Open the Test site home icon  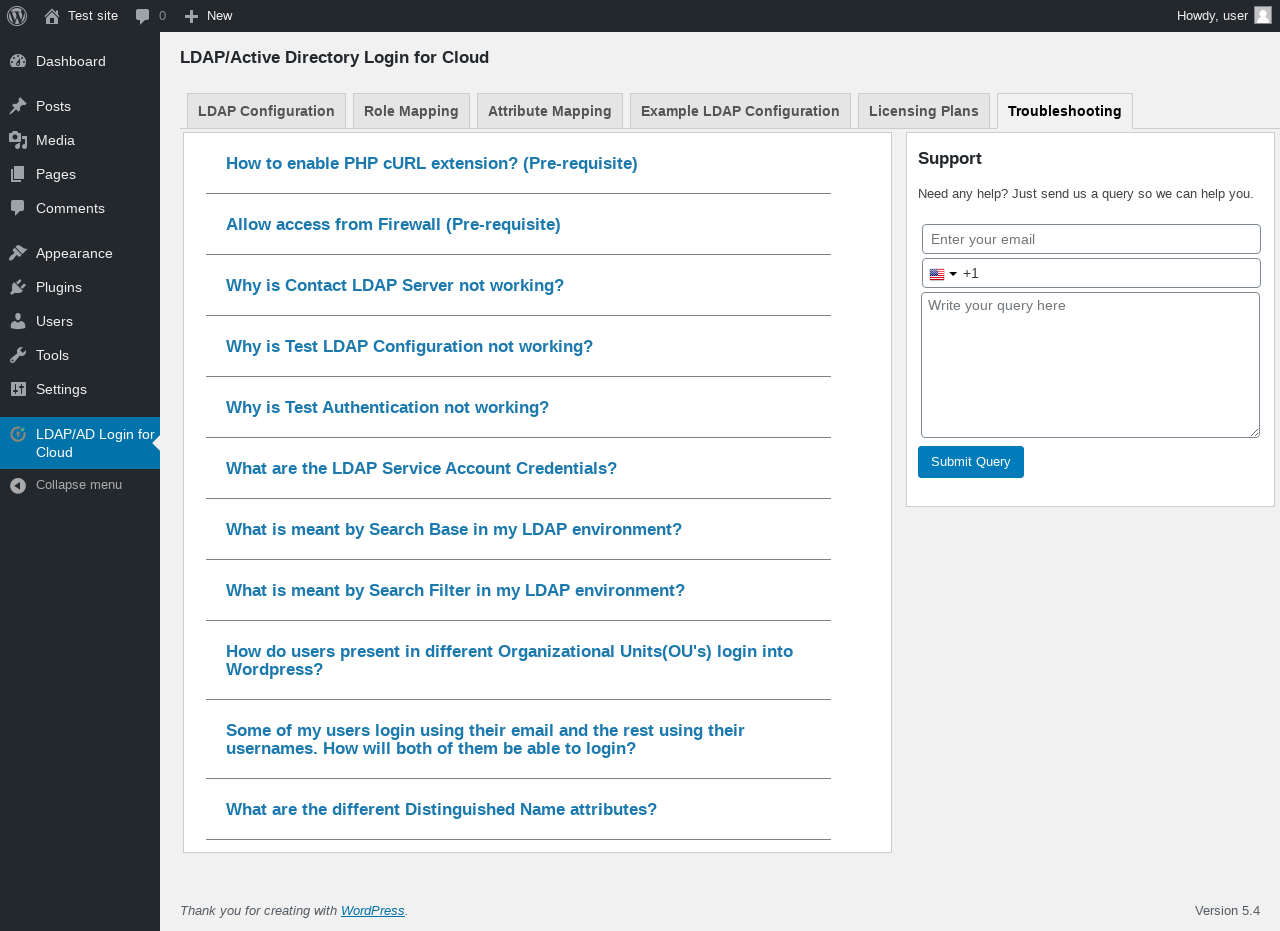click(x=52, y=16)
